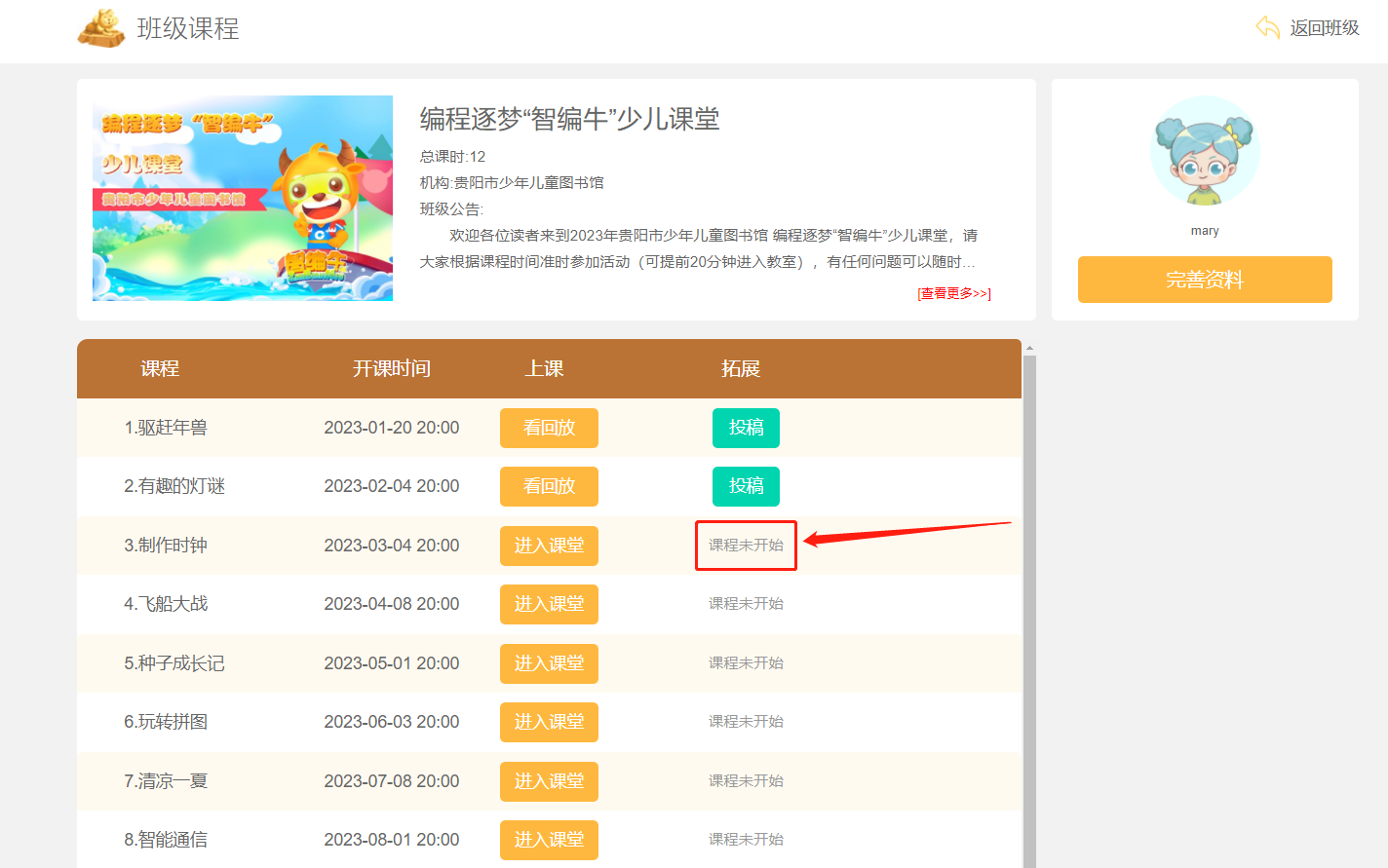Click mary's avatar picture
This screenshot has width=1388, height=868.
pos(1205,151)
